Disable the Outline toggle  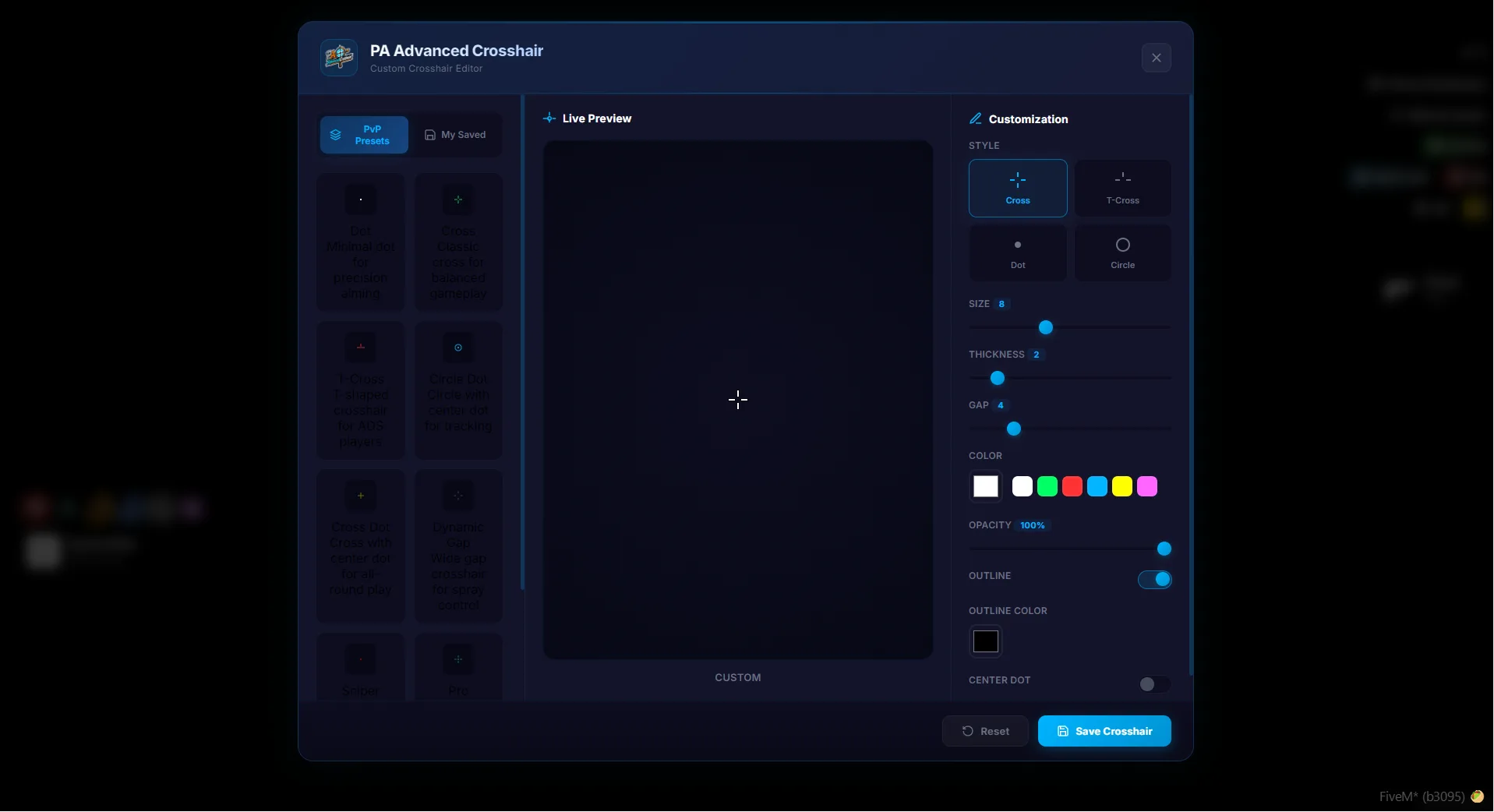(1154, 579)
